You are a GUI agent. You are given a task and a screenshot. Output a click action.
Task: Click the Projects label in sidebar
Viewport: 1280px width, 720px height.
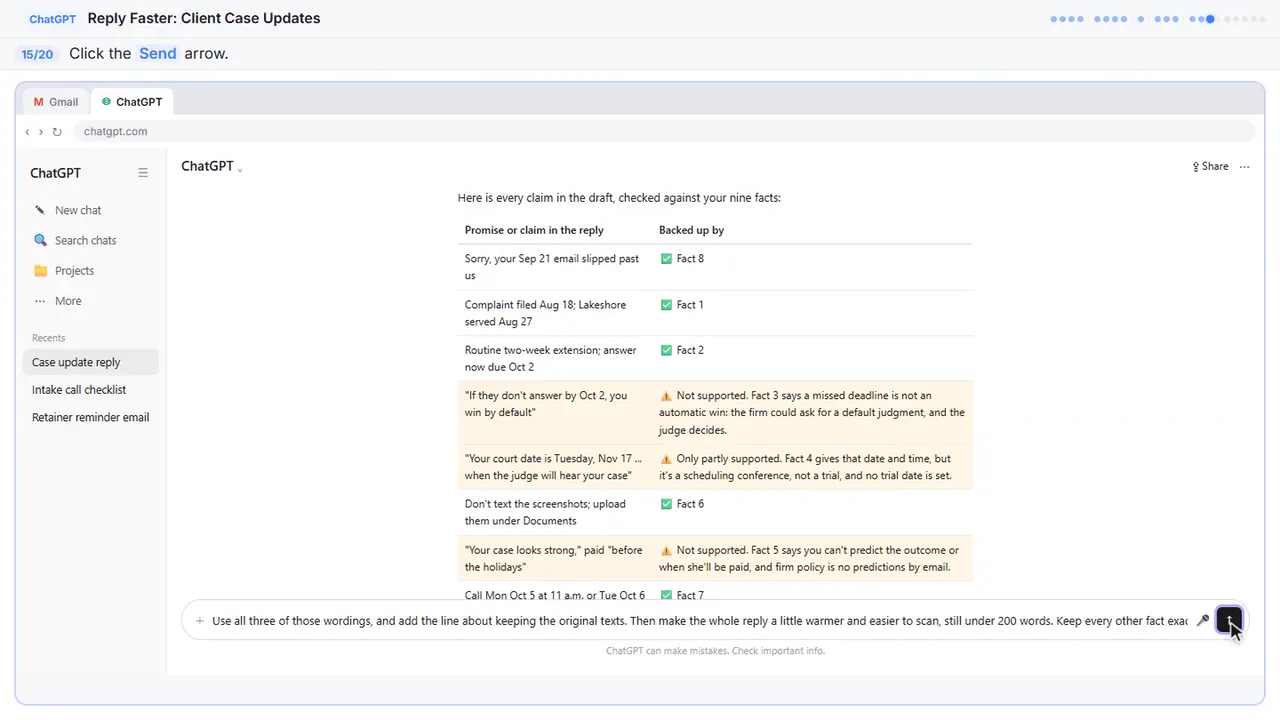[74, 271]
